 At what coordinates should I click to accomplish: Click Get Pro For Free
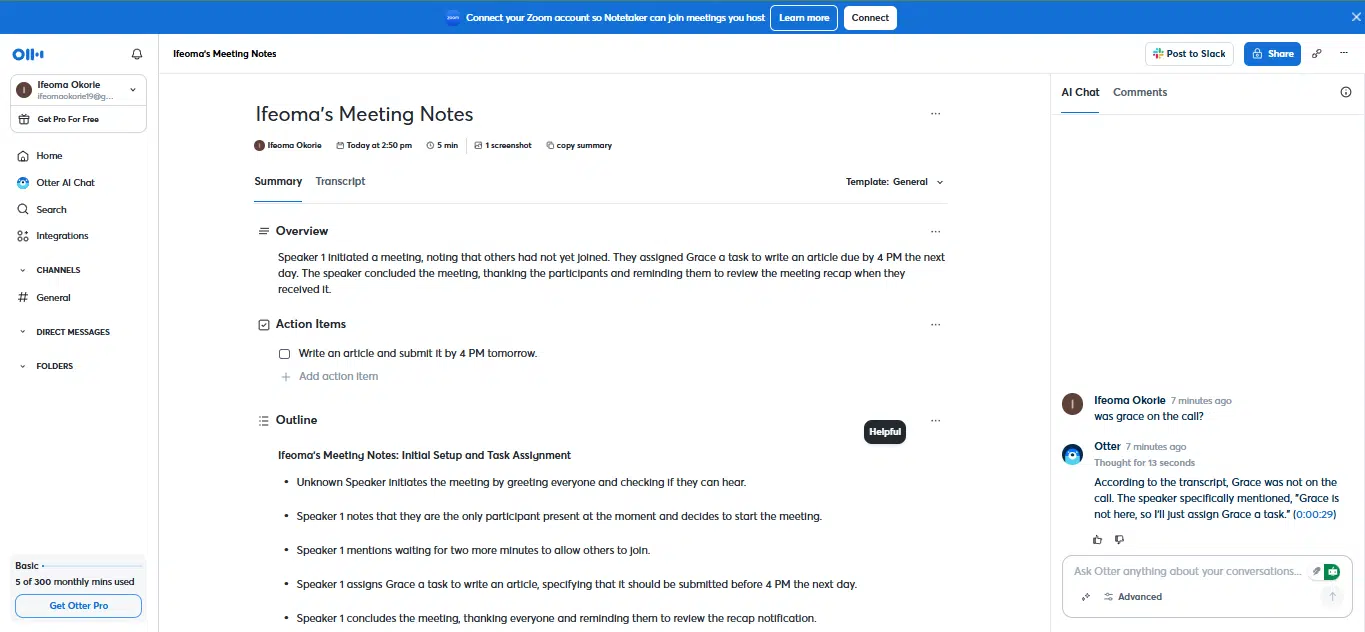click(78, 119)
